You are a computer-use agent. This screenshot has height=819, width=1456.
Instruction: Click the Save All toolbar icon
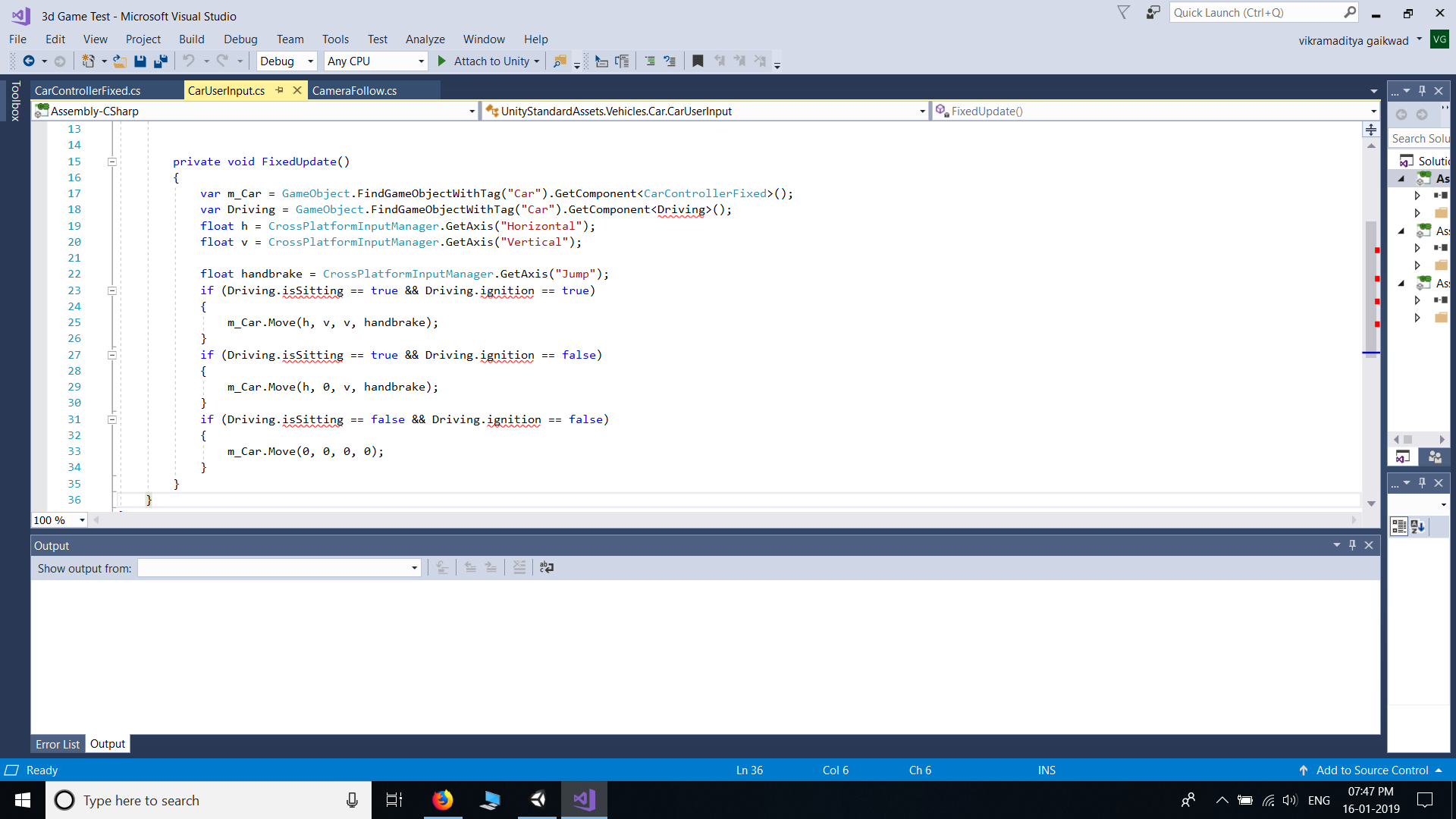pyautogui.click(x=161, y=61)
